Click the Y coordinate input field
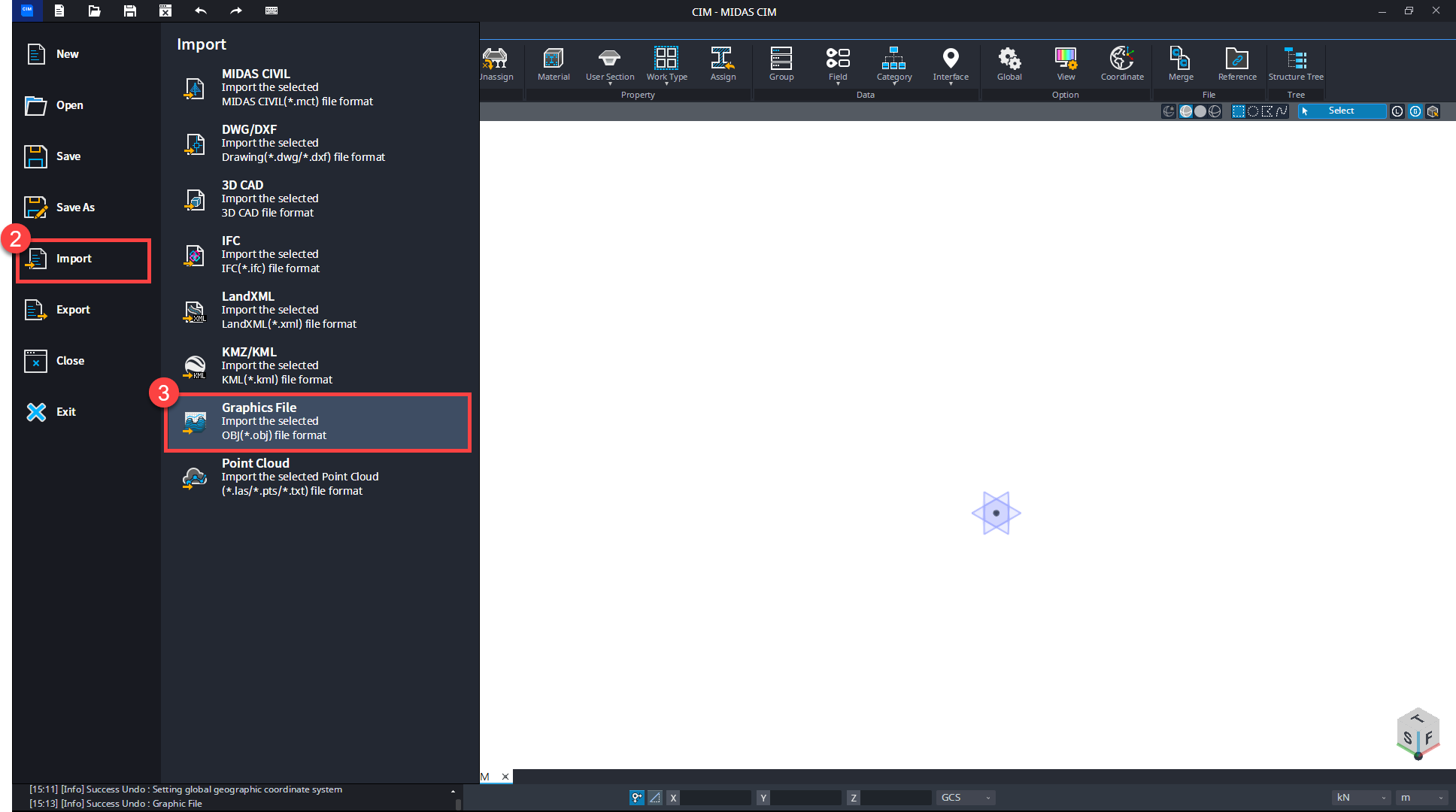Screen dimensions: 1456x812 click(805, 798)
